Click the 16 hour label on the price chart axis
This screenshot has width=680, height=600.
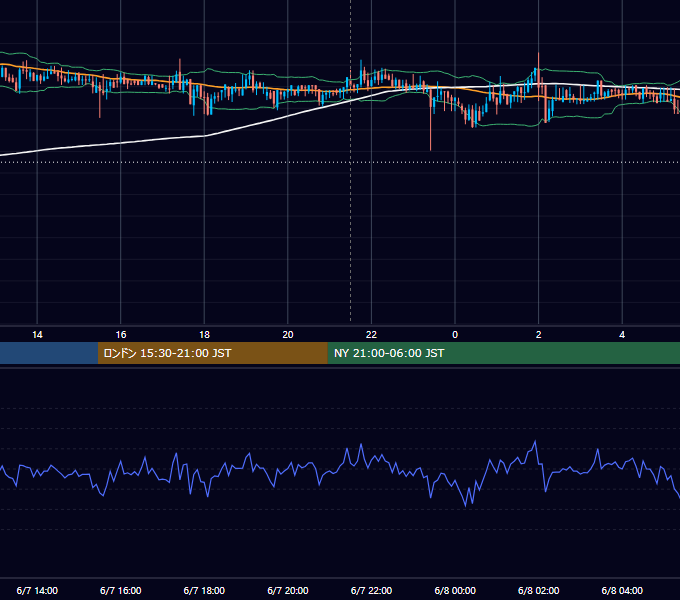coord(121,335)
